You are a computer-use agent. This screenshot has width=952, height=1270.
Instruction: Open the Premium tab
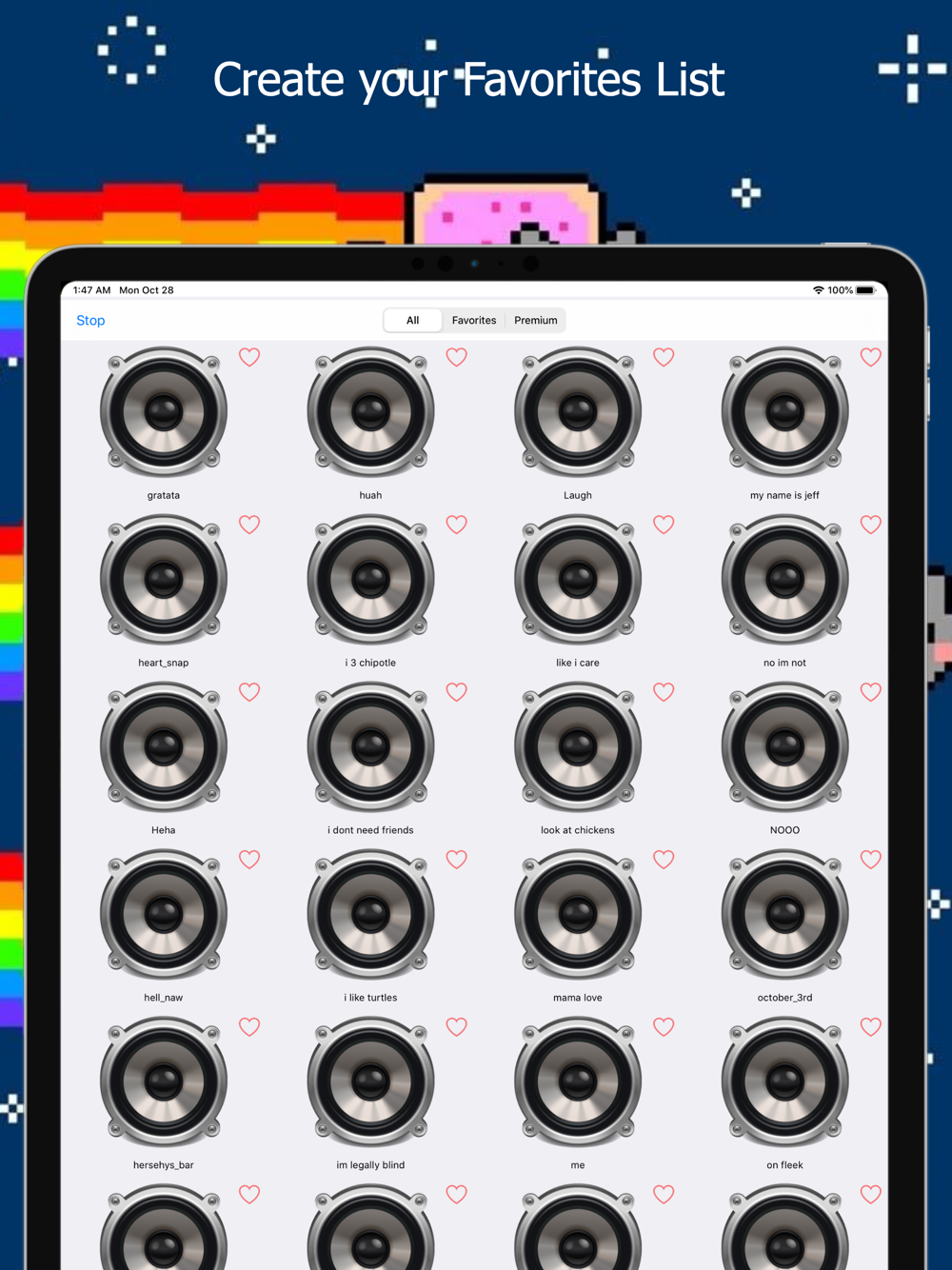click(x=536, y=321)
